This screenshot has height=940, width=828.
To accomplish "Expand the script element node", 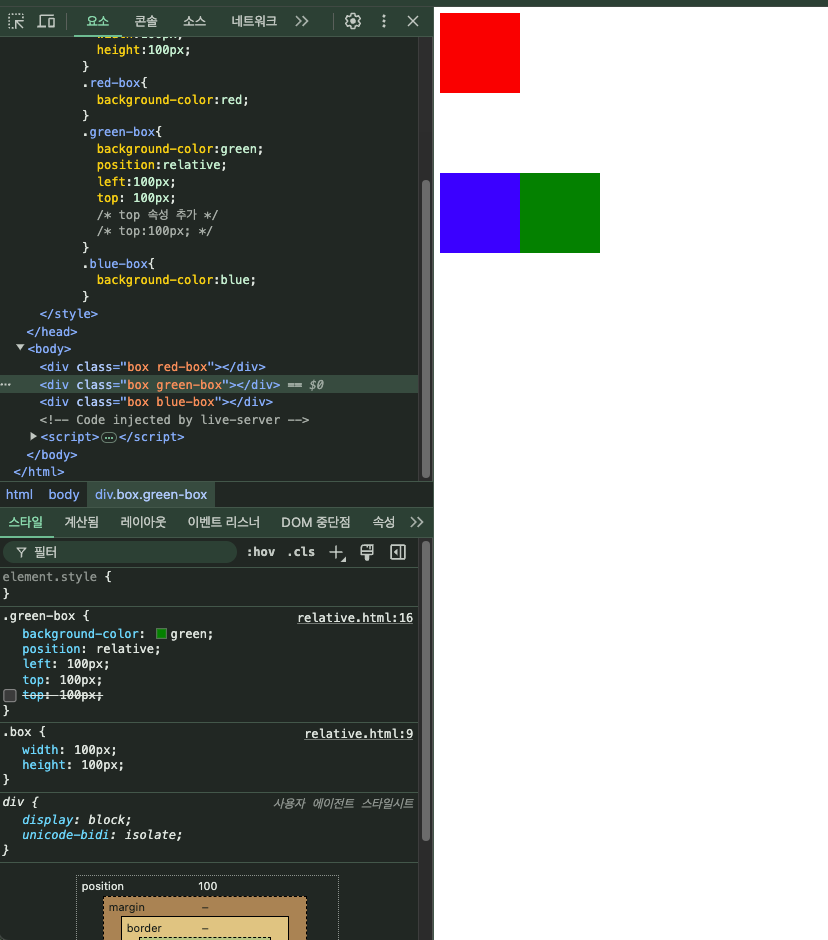I will [34, 436].
